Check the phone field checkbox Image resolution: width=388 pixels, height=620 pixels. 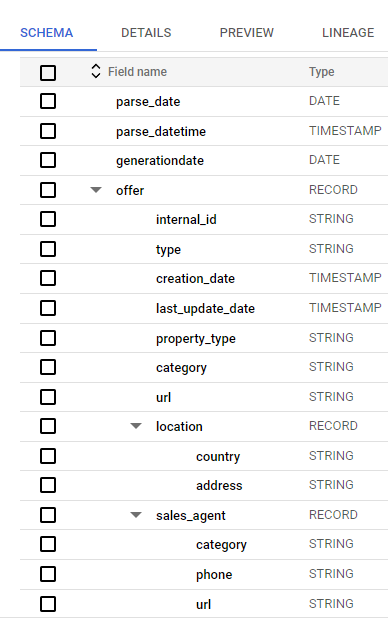pos(48,574)
